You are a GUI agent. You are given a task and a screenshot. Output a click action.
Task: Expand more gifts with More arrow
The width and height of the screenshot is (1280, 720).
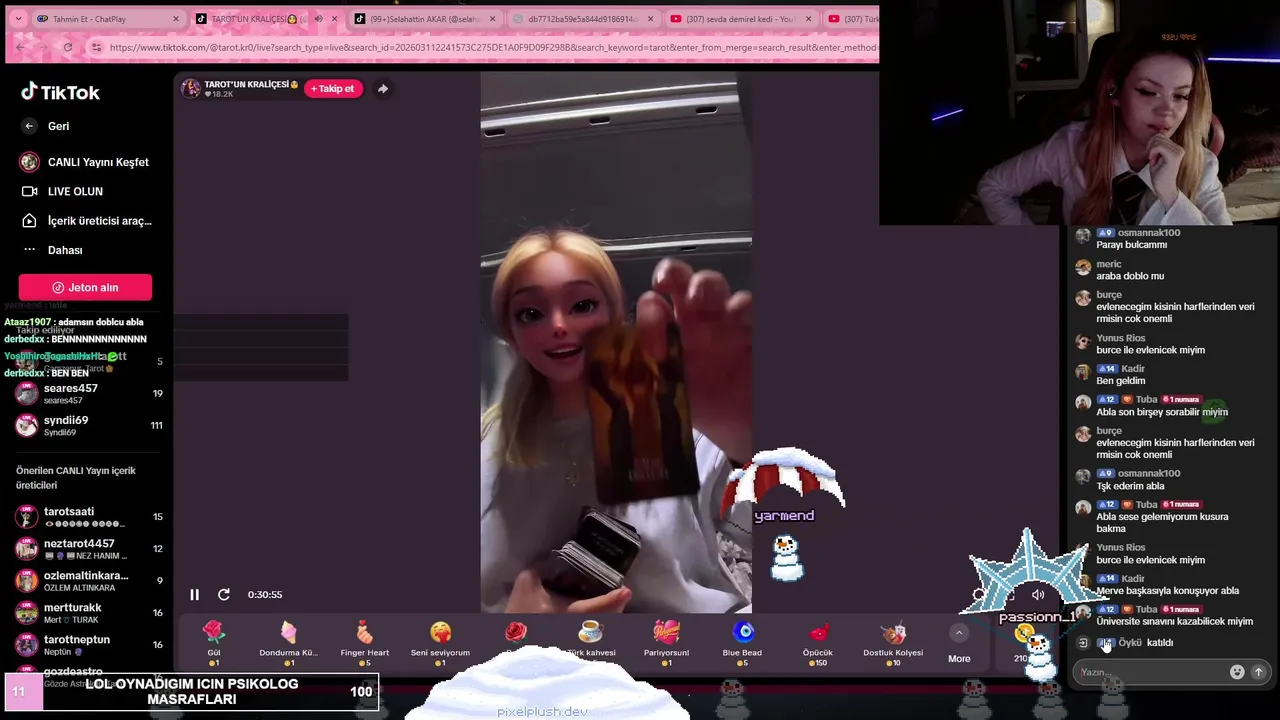click(959, 644)
